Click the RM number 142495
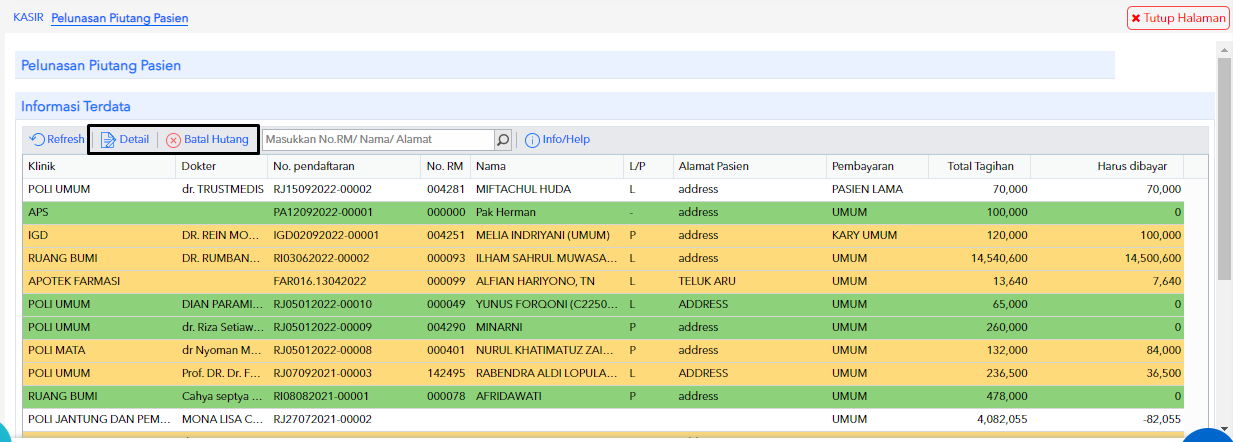Screen dimensions: 1233x442 (x=445, y=373)
